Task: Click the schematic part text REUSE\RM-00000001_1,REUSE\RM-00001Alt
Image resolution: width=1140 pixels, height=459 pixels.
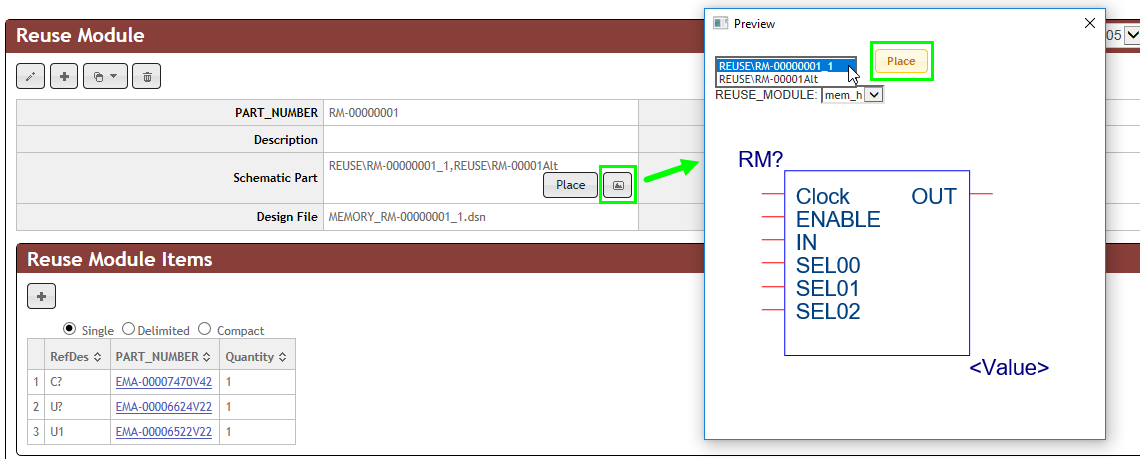Action: [443, 165]
